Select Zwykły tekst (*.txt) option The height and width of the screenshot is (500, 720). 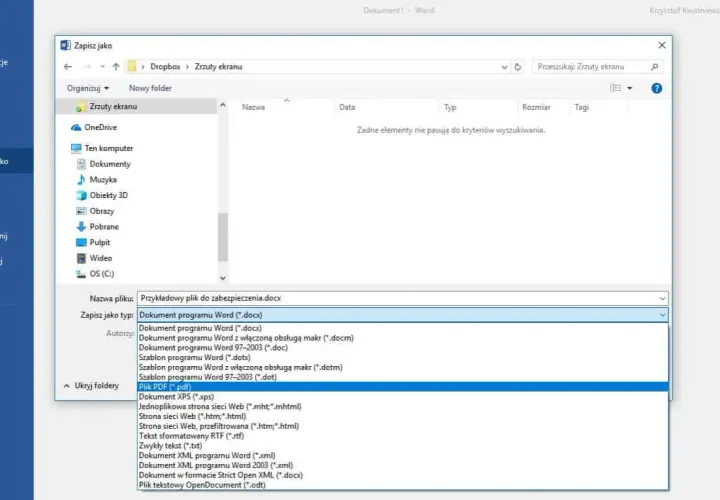403,445
